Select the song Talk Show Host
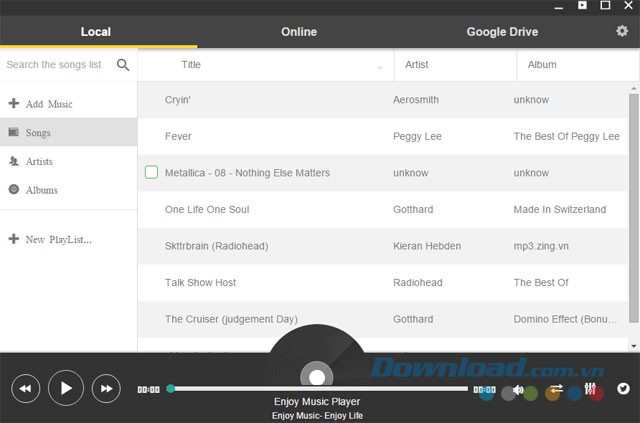Image resolution: width=640 pixels, height=423 pixels. point(200,283)
